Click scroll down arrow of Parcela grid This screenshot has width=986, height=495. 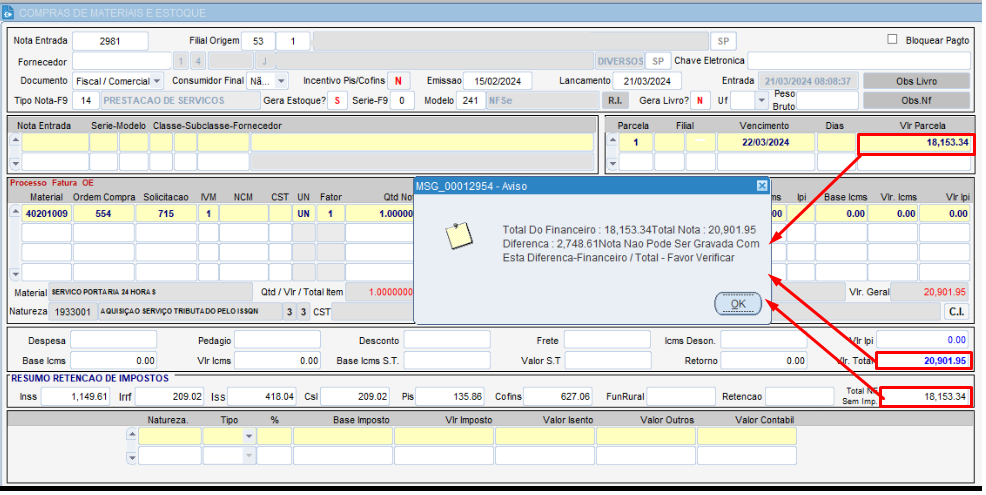(612, 164)
